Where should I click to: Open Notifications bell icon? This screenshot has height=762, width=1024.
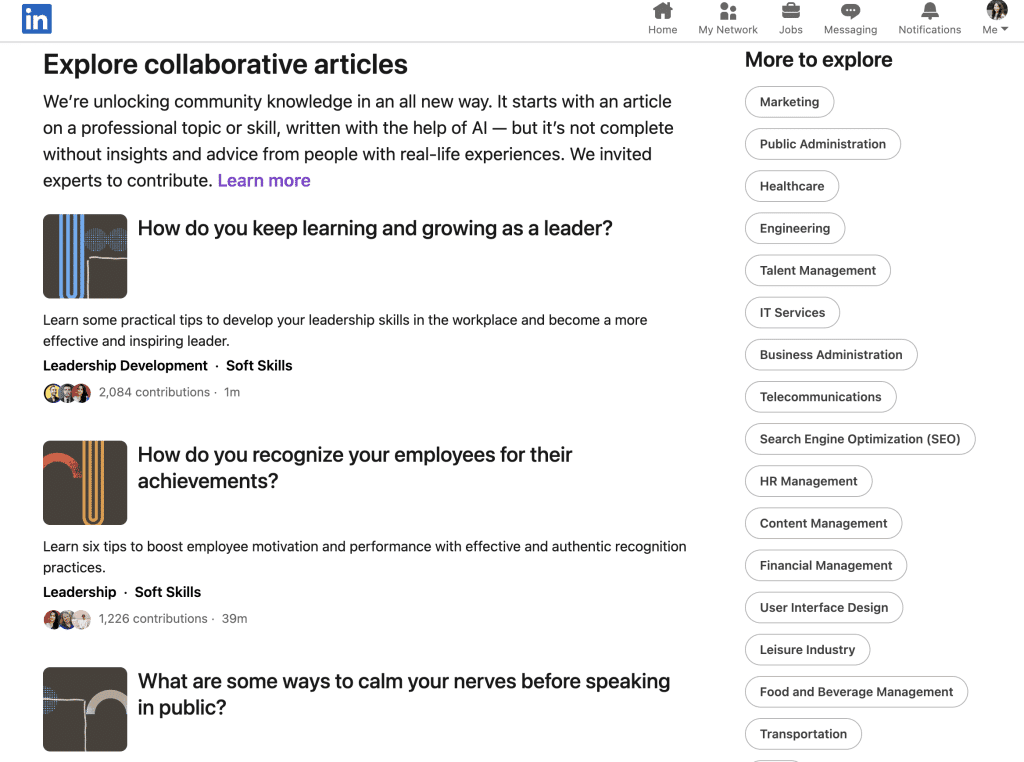pos(929,11)
